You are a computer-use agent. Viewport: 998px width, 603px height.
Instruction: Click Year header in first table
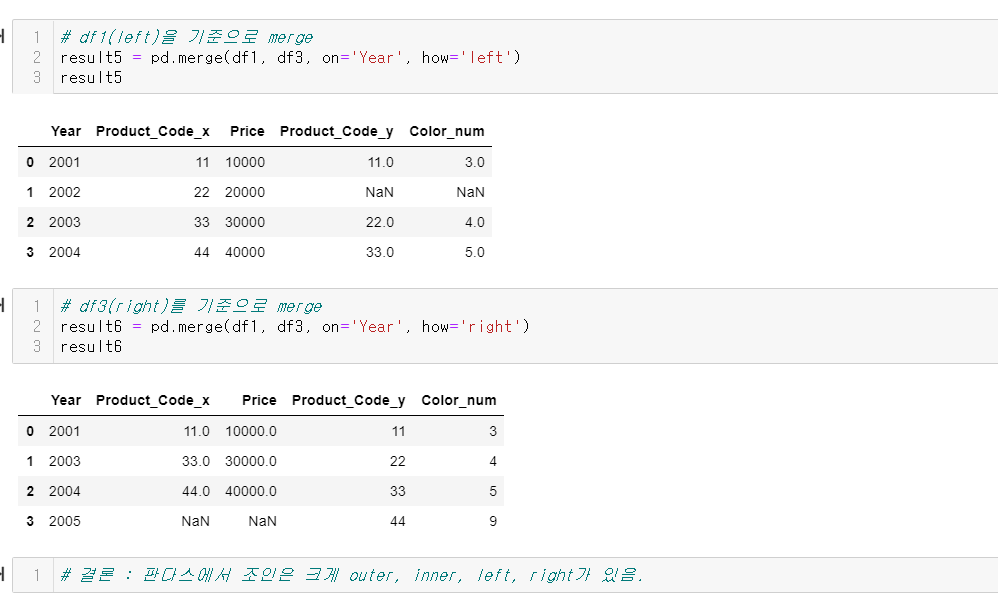coord(66,131)
